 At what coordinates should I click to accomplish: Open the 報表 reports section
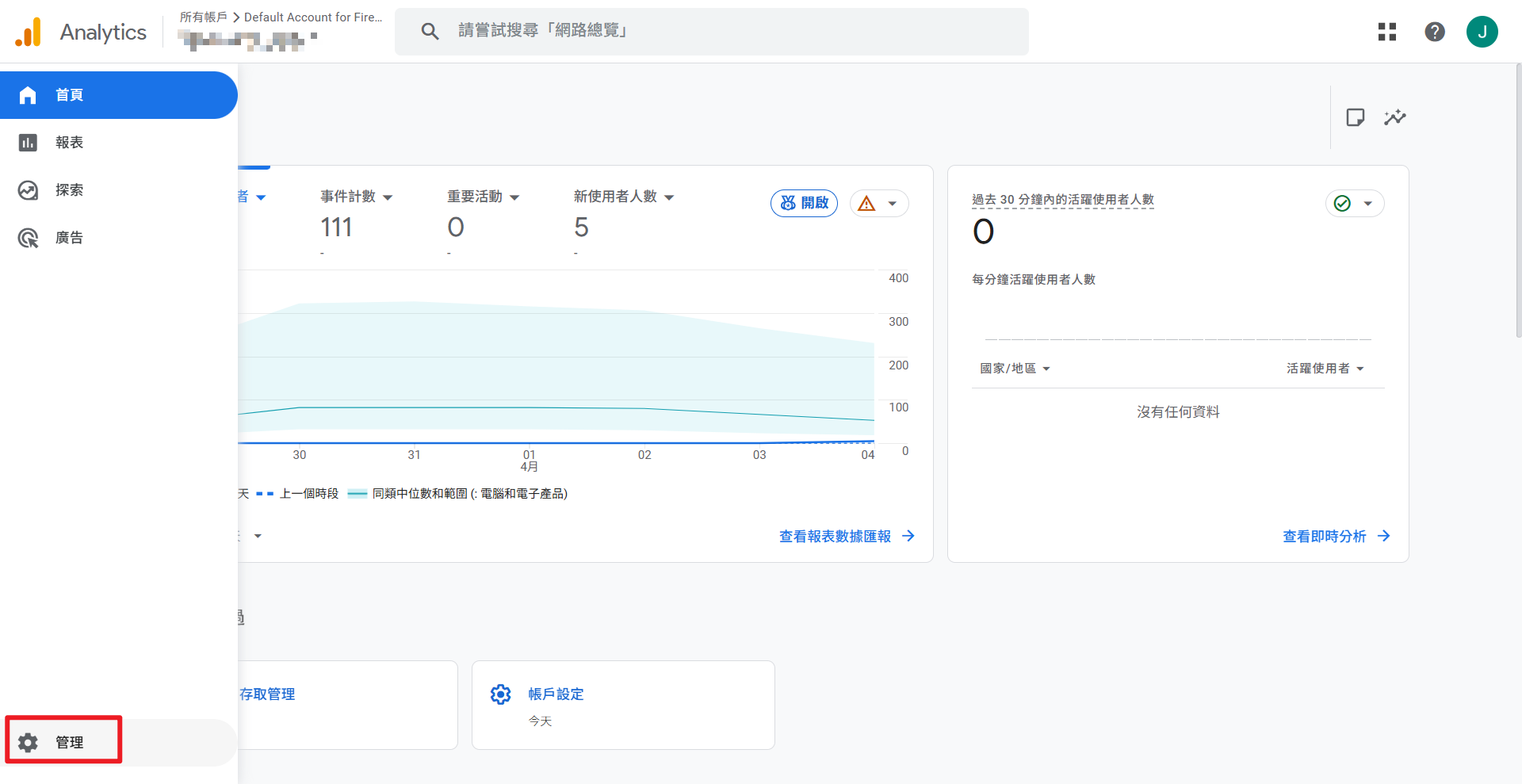[x=27, y=142]
